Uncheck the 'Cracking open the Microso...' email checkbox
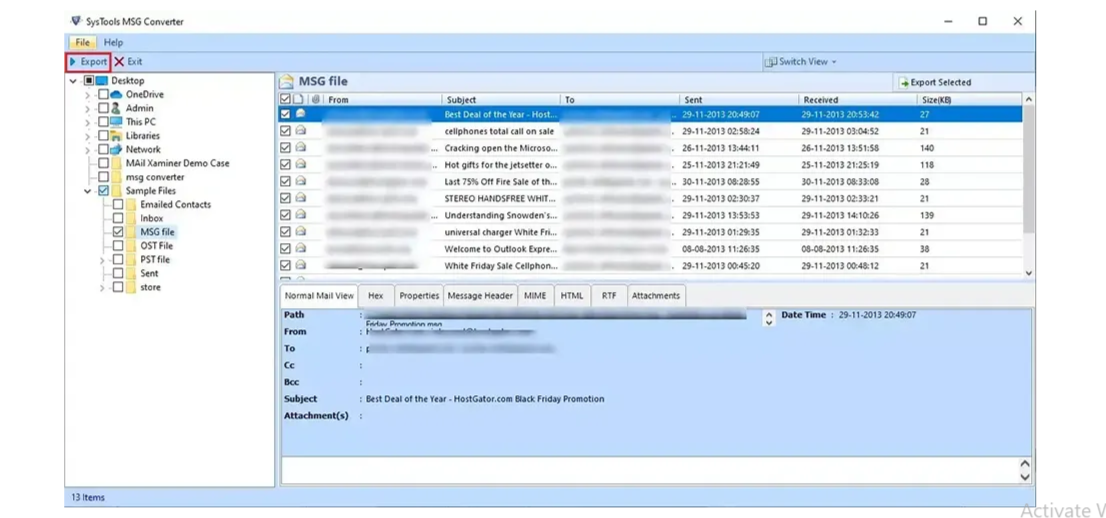The image size is (1106, 518). coord(285,147)
